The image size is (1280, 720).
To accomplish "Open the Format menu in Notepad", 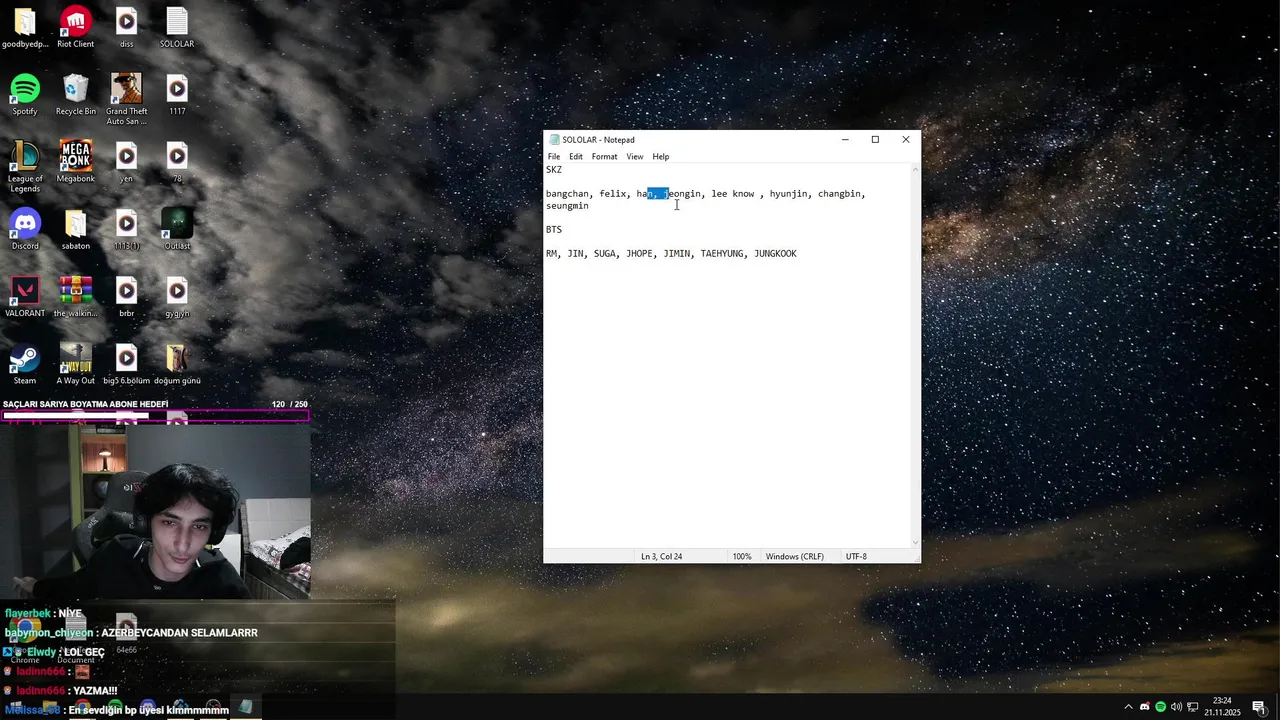I will point(604,157).
